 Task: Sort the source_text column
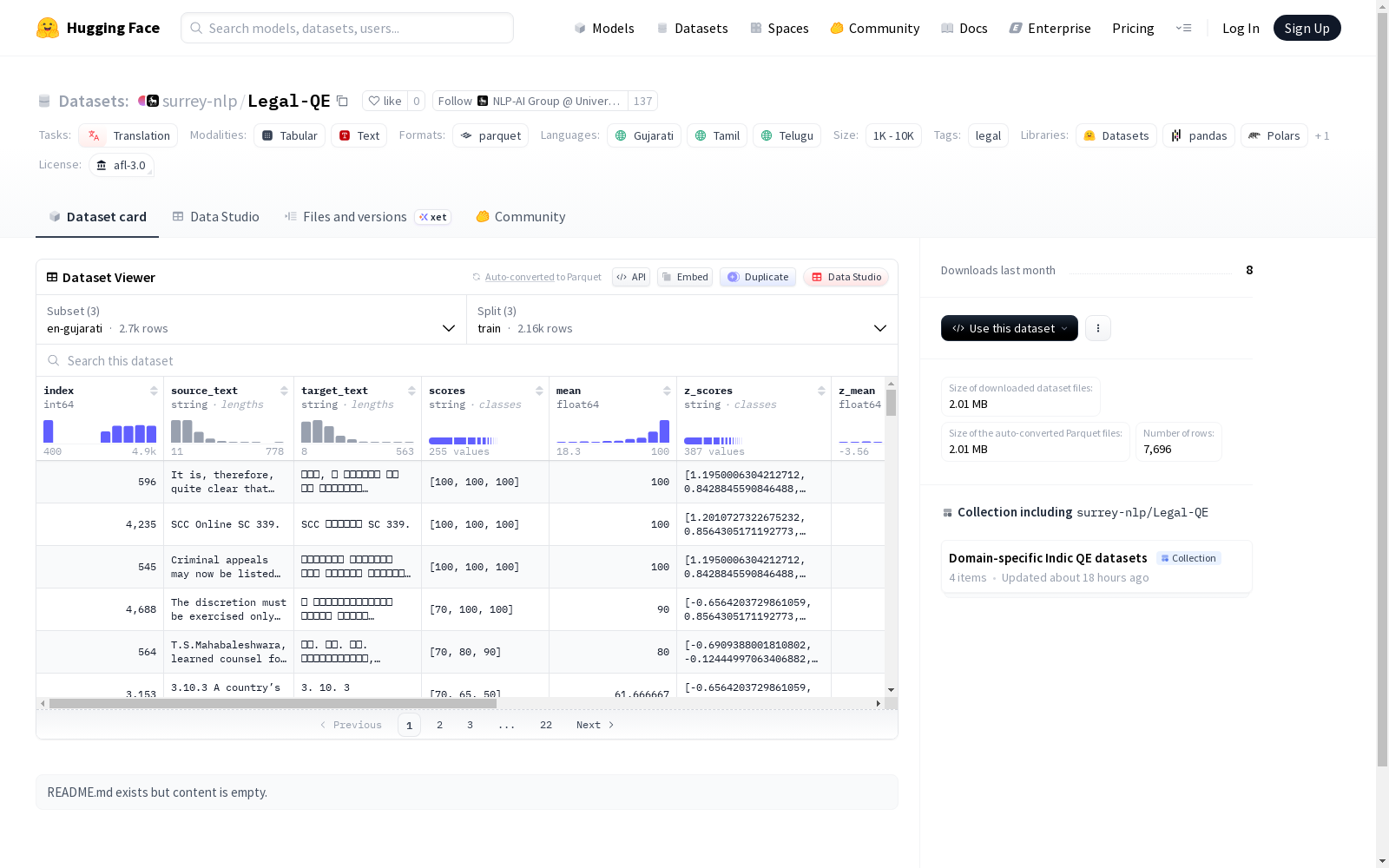pyautogui.click(x=284, y=391)
